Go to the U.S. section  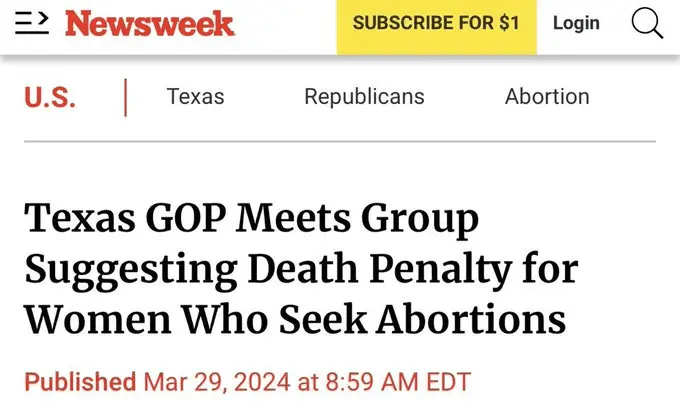tap(50, 97)
